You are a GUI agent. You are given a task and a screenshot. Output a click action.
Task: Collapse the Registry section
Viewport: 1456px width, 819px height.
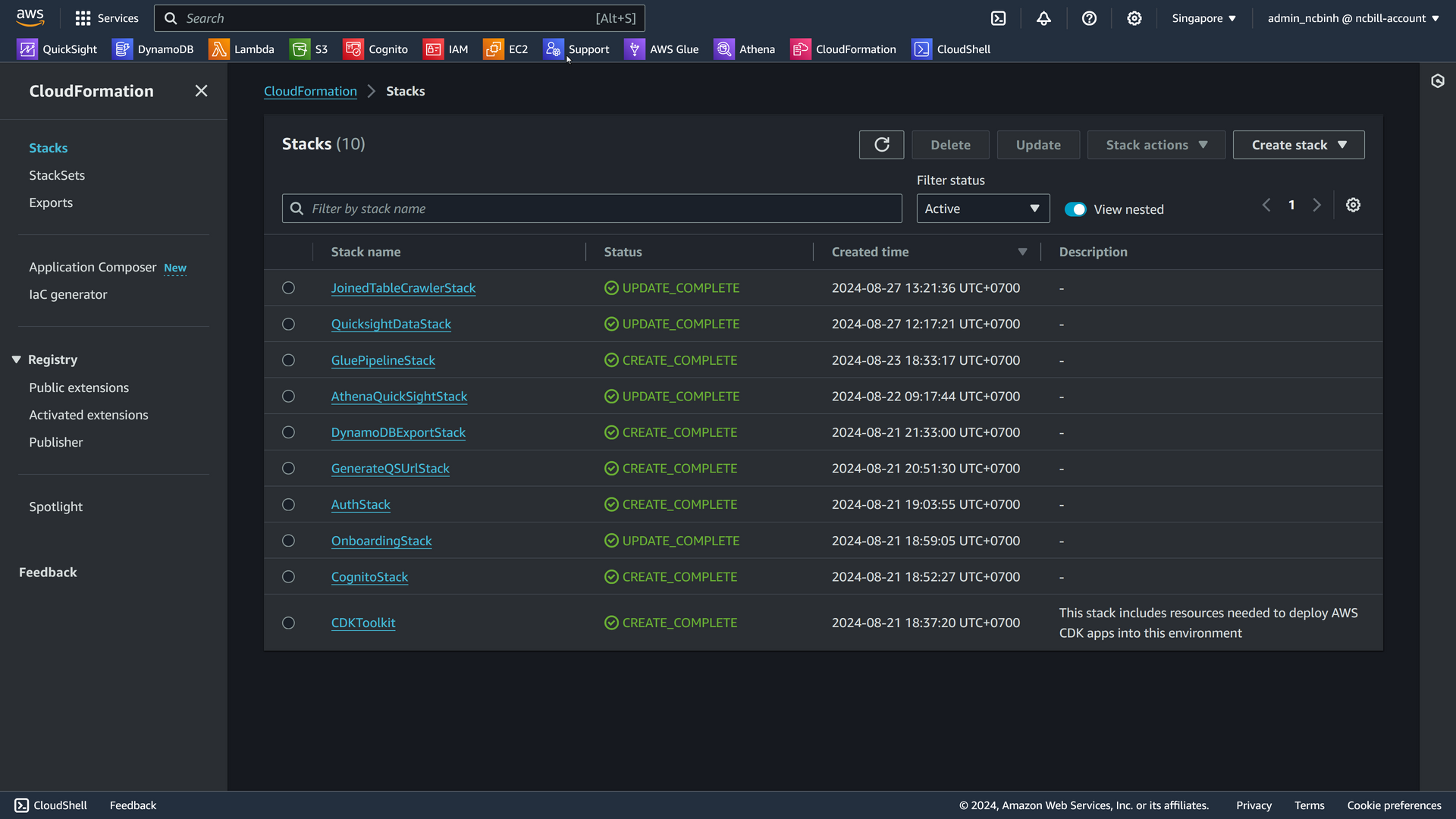[x=17, y=359]
